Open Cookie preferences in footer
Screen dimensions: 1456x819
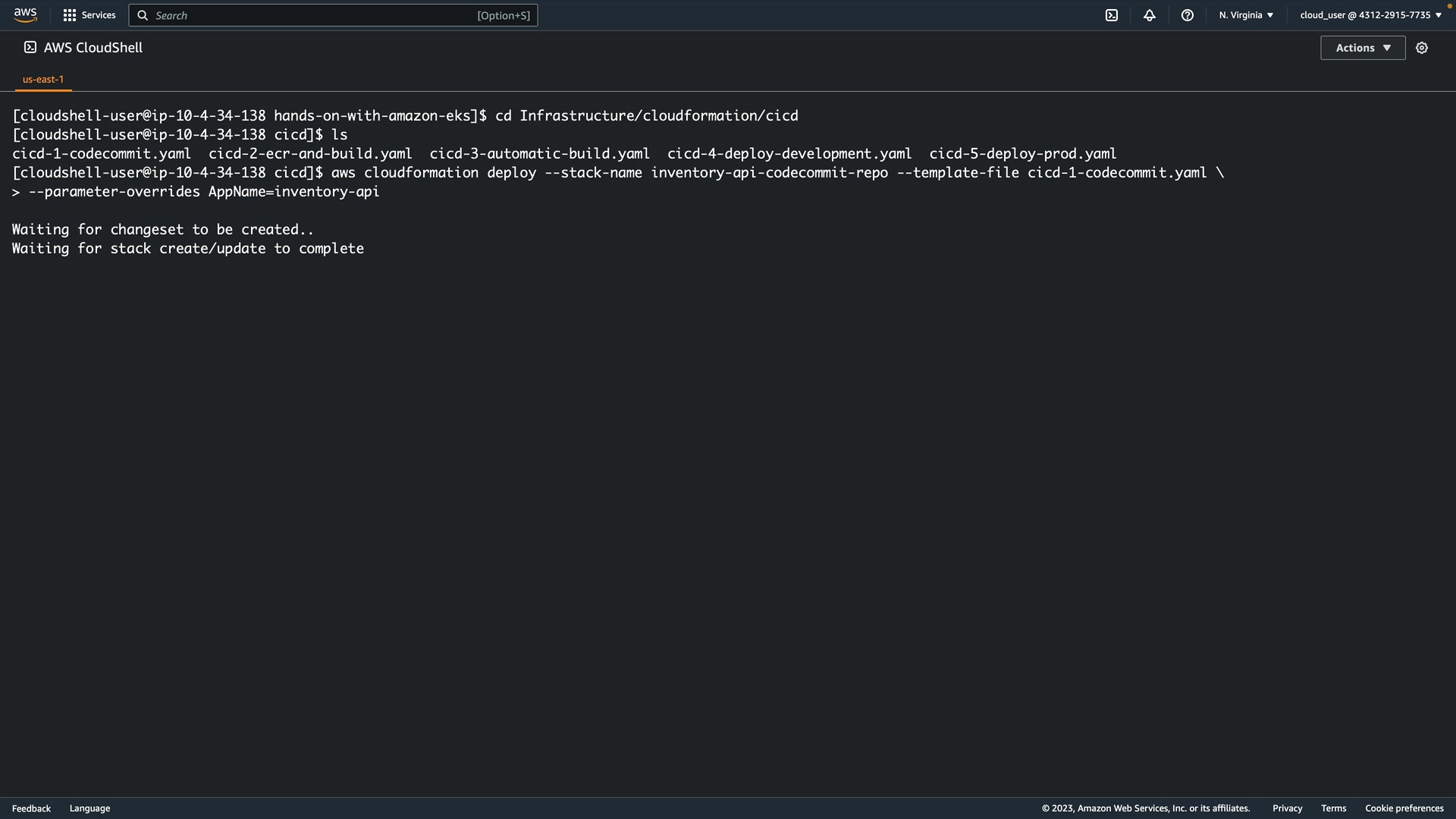pos(1404,808)
